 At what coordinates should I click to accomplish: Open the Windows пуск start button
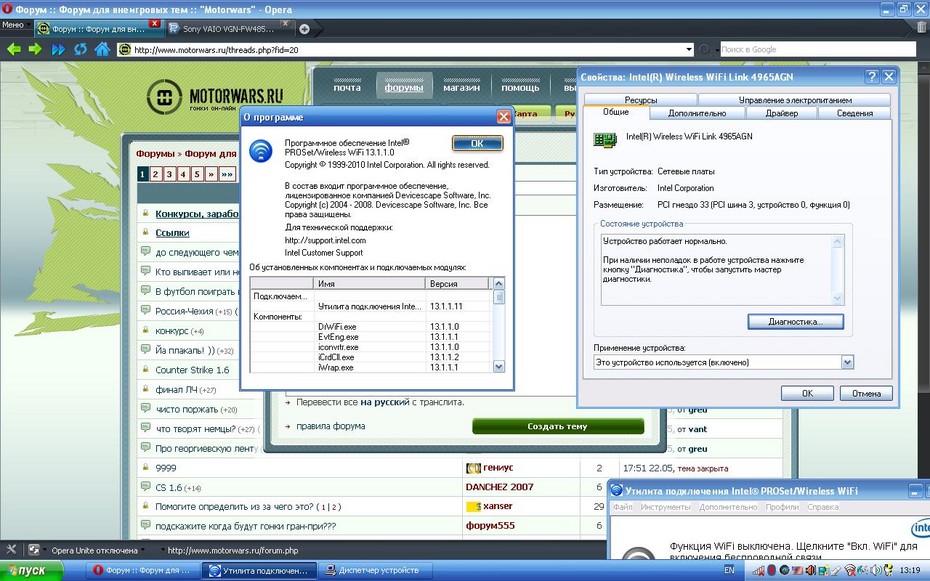click(31, 570)
